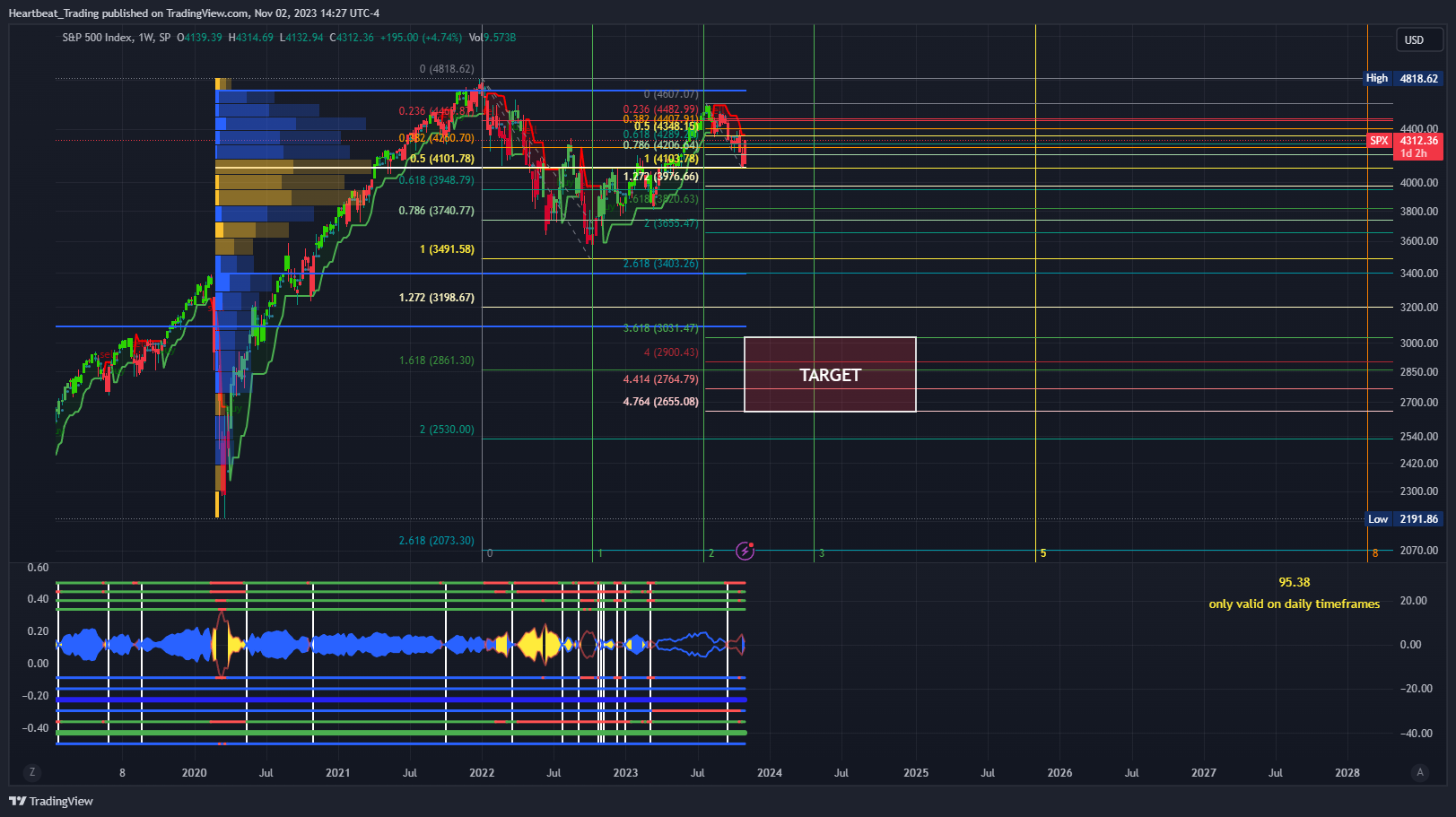Click the 95.38 indicator value

1295,583
